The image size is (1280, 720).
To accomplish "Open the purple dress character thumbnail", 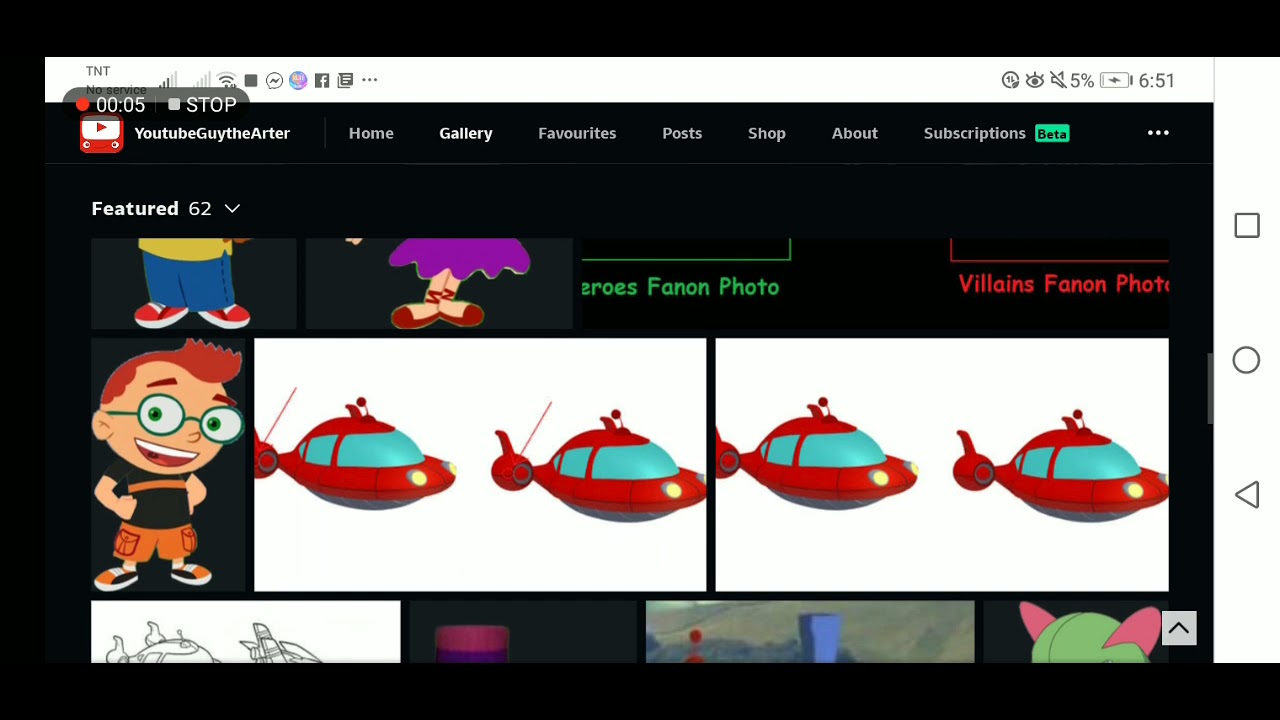I will 439,284.
